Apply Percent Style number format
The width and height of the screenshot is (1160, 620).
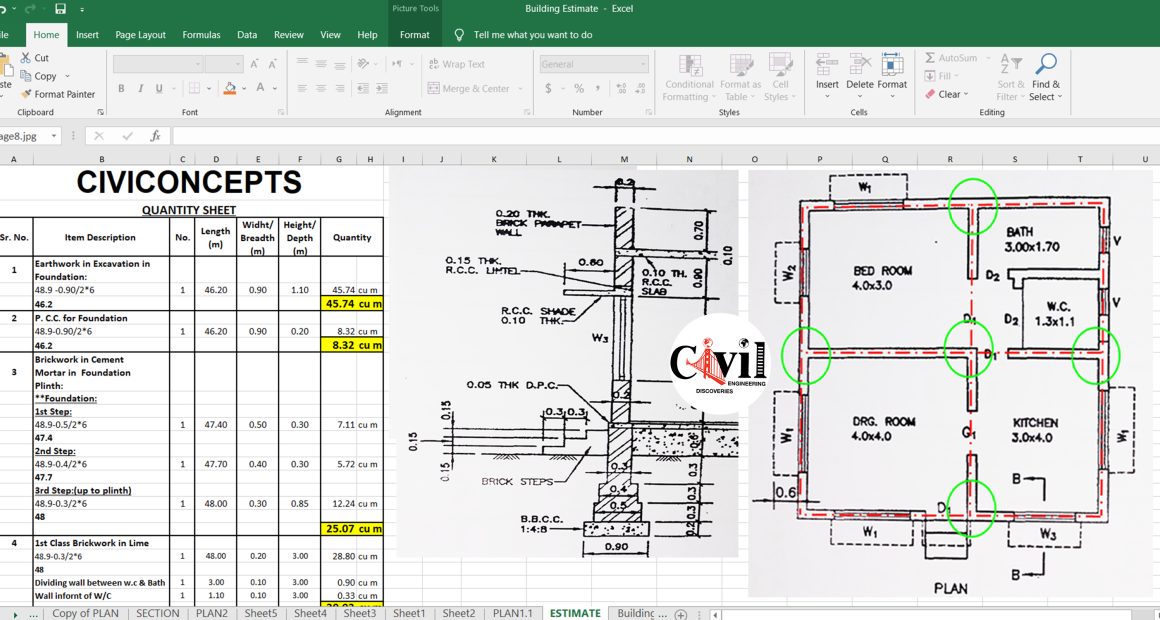point(579,88)
